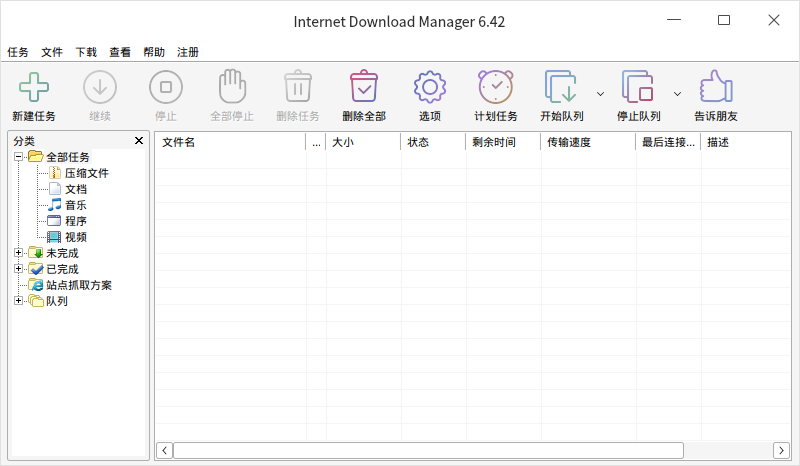Click the 新建任务 (new task) plus icon
Image resolution: width=800 pixels, height=466 pixels.
(x=34, y=87)
